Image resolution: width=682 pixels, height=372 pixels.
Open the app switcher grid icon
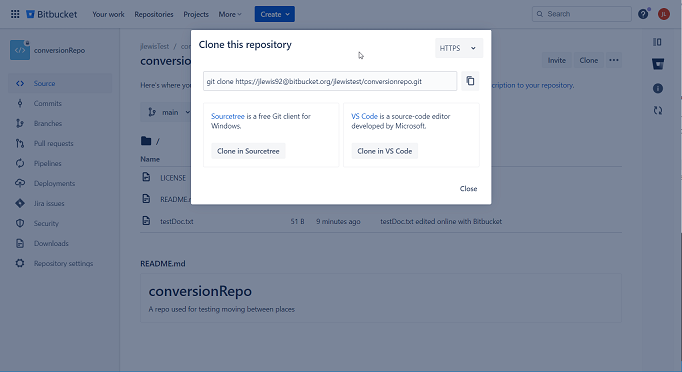15,14
